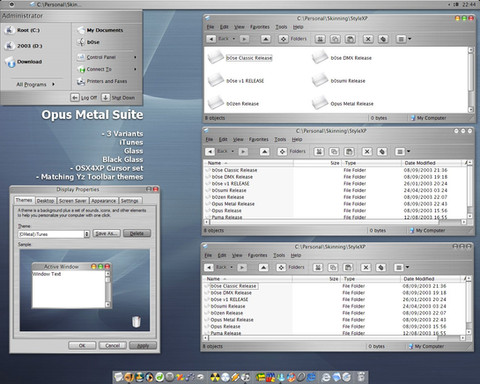Image resolution: width=480 pixels, height=384 pixels.
Task: Open the Favorites menu in top Explorer window
Action: click(x=259, y=27)
